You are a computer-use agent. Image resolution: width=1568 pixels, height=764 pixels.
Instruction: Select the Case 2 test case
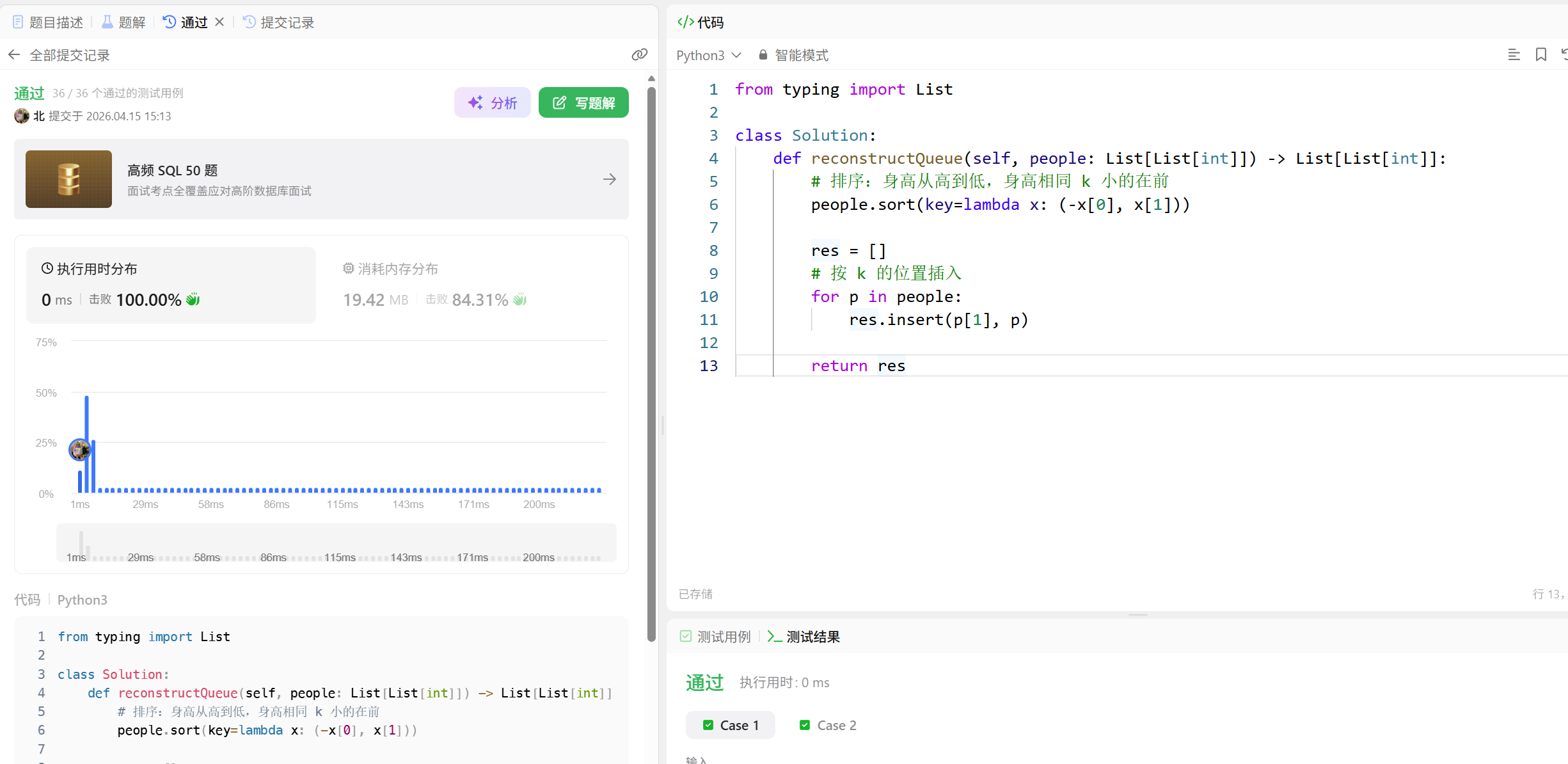[828, 725]
